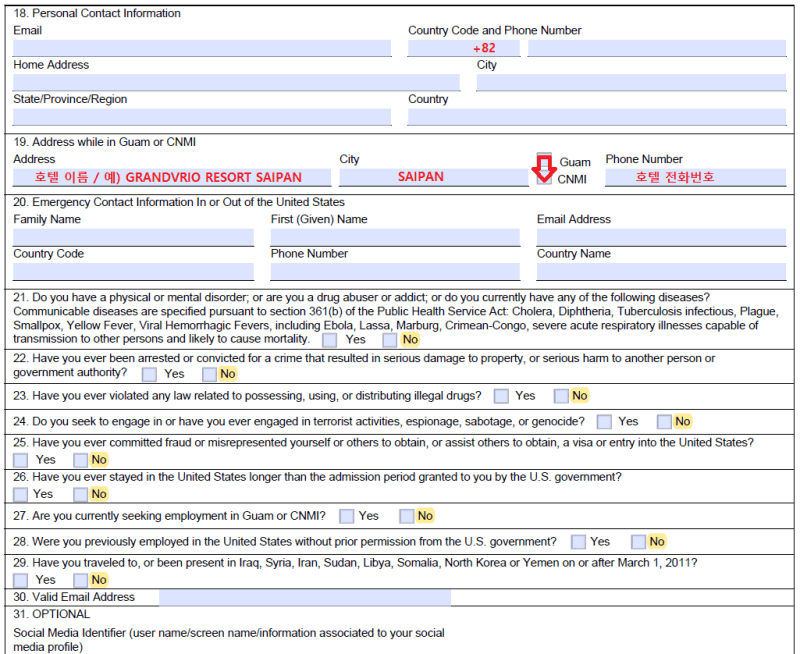Click the 'CNMI' label in section 19
The height and width of the screenshot is (654, 800).
(x=572, y=180)
